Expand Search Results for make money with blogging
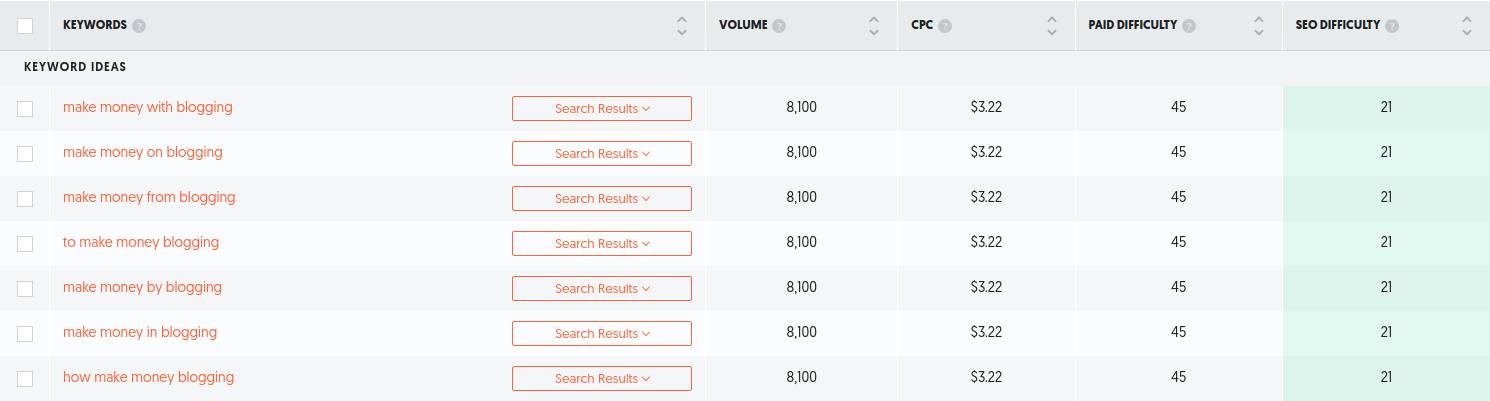This screenshot has height=401, width=1490. click(602, 109)
